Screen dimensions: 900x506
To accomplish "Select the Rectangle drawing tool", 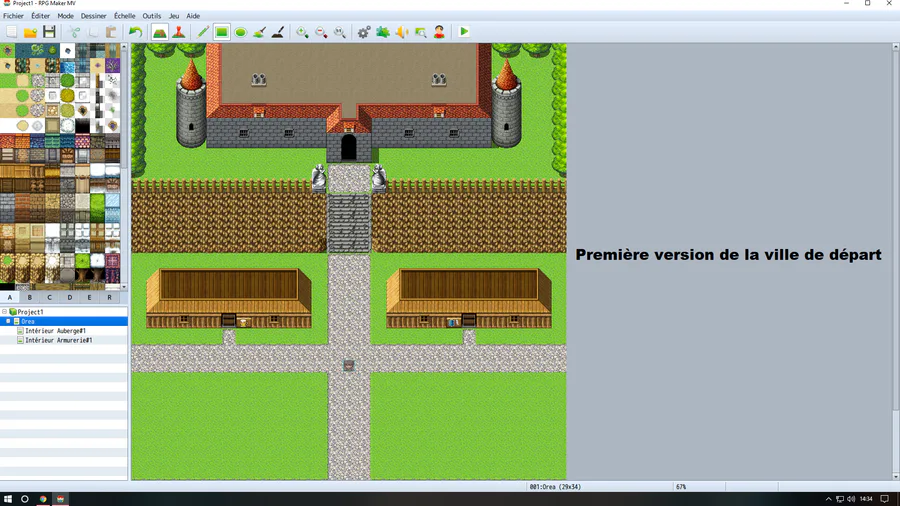I will [x=222, y=32].
